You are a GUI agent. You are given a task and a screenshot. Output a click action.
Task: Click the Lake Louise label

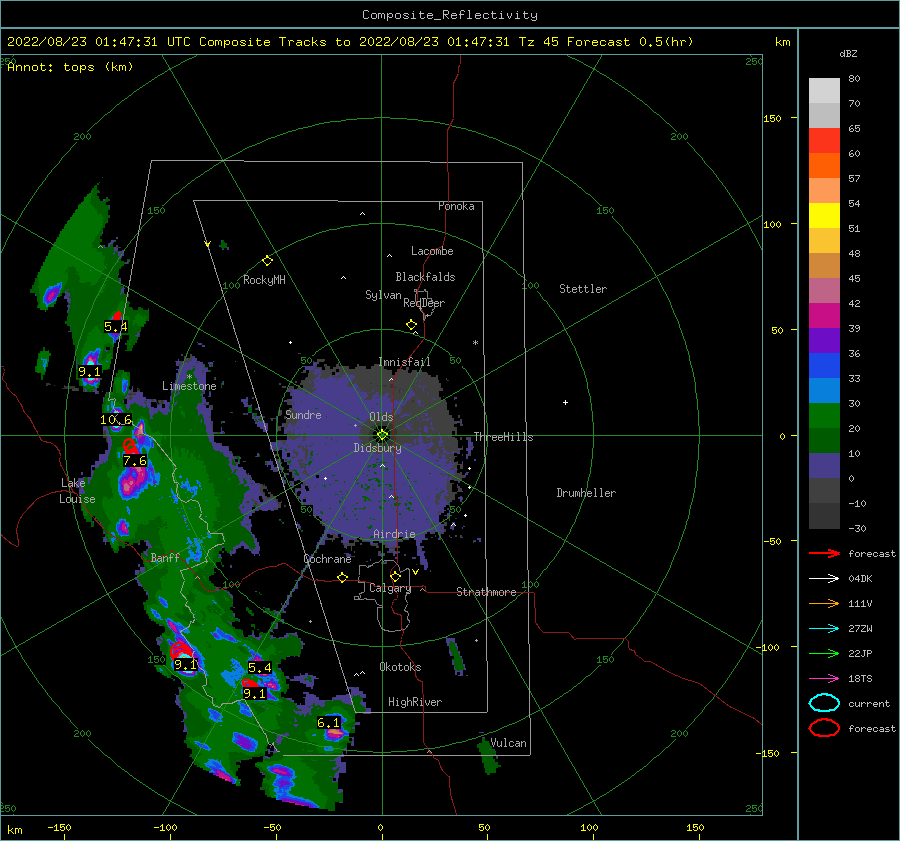[77, 491]
